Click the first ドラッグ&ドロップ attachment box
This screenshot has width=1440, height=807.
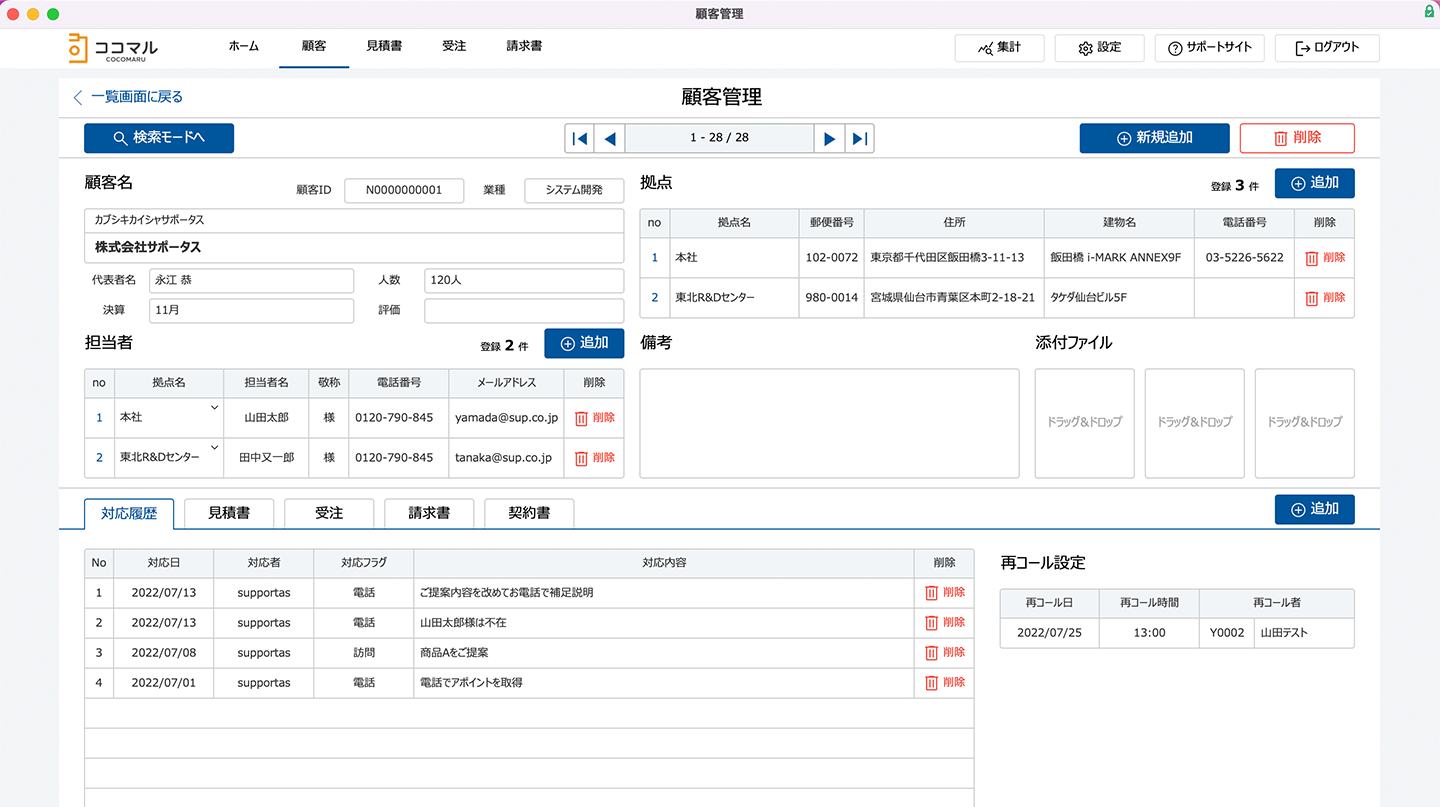click(1084, 423)
